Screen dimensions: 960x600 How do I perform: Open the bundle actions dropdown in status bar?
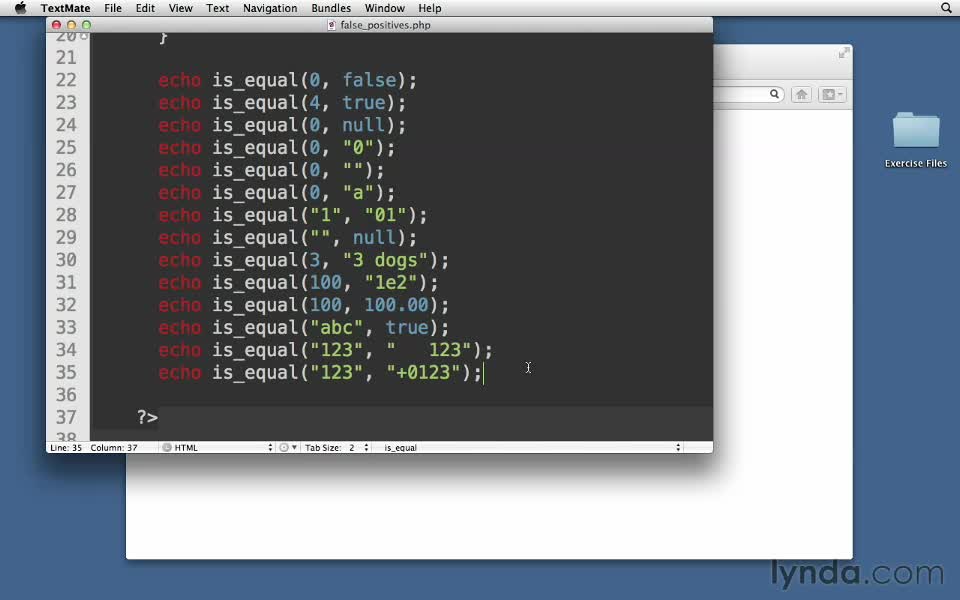pyautogui.click(x=288, y=448)
